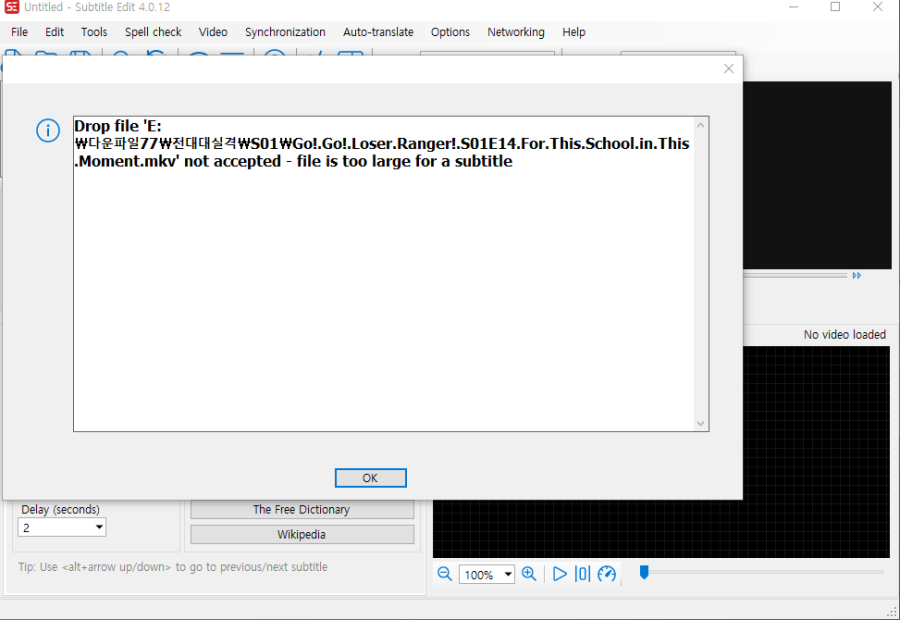Click the fast-forward arrows beside video slider
The width and height of the screenshot is (900, 620).
click(857, 276)
